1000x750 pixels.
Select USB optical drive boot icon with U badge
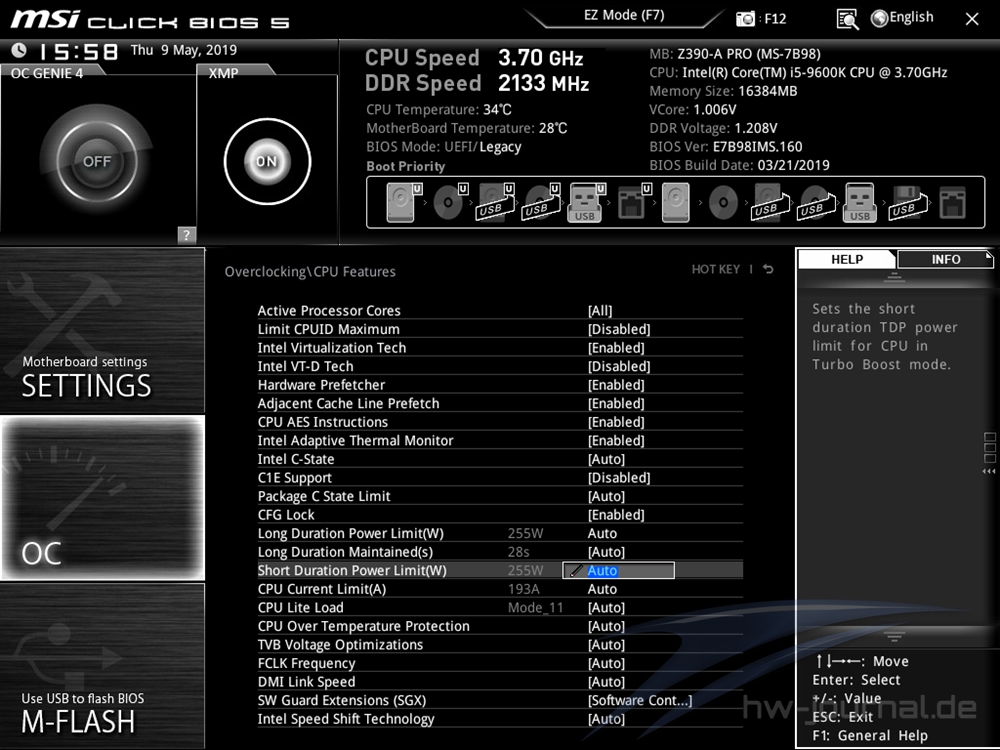point(541,203)
